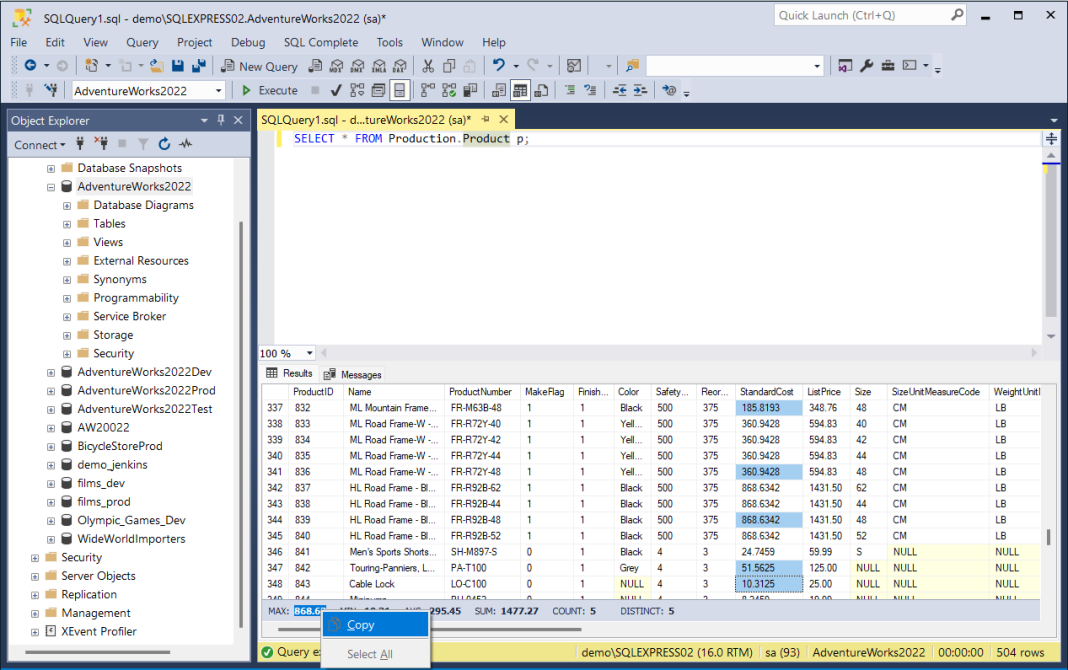This screenshot has height=670, width=1068.
Task: Open a new query window
Action: pos(260,66)
